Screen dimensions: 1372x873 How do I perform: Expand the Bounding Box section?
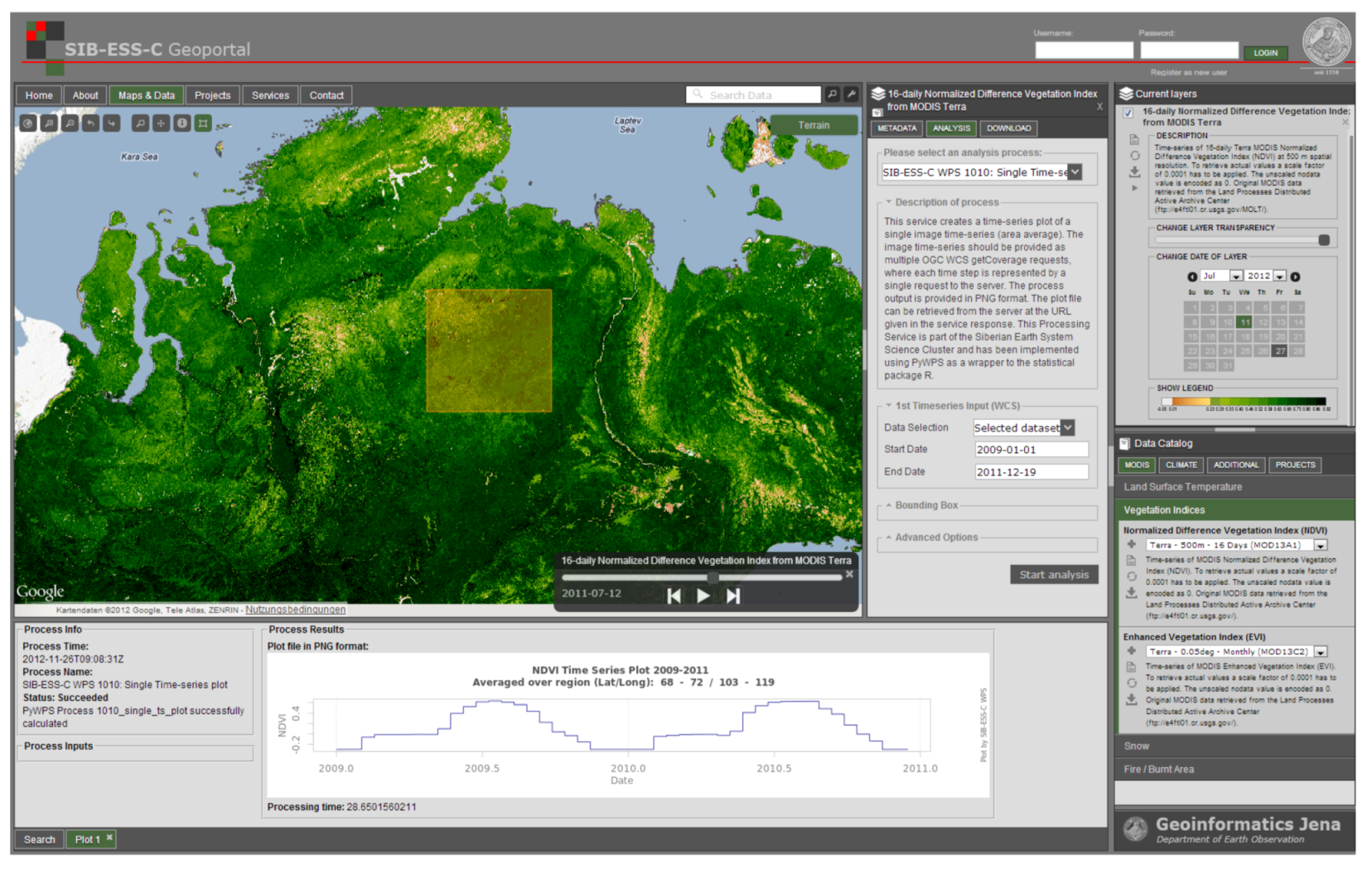pos(925,505)
